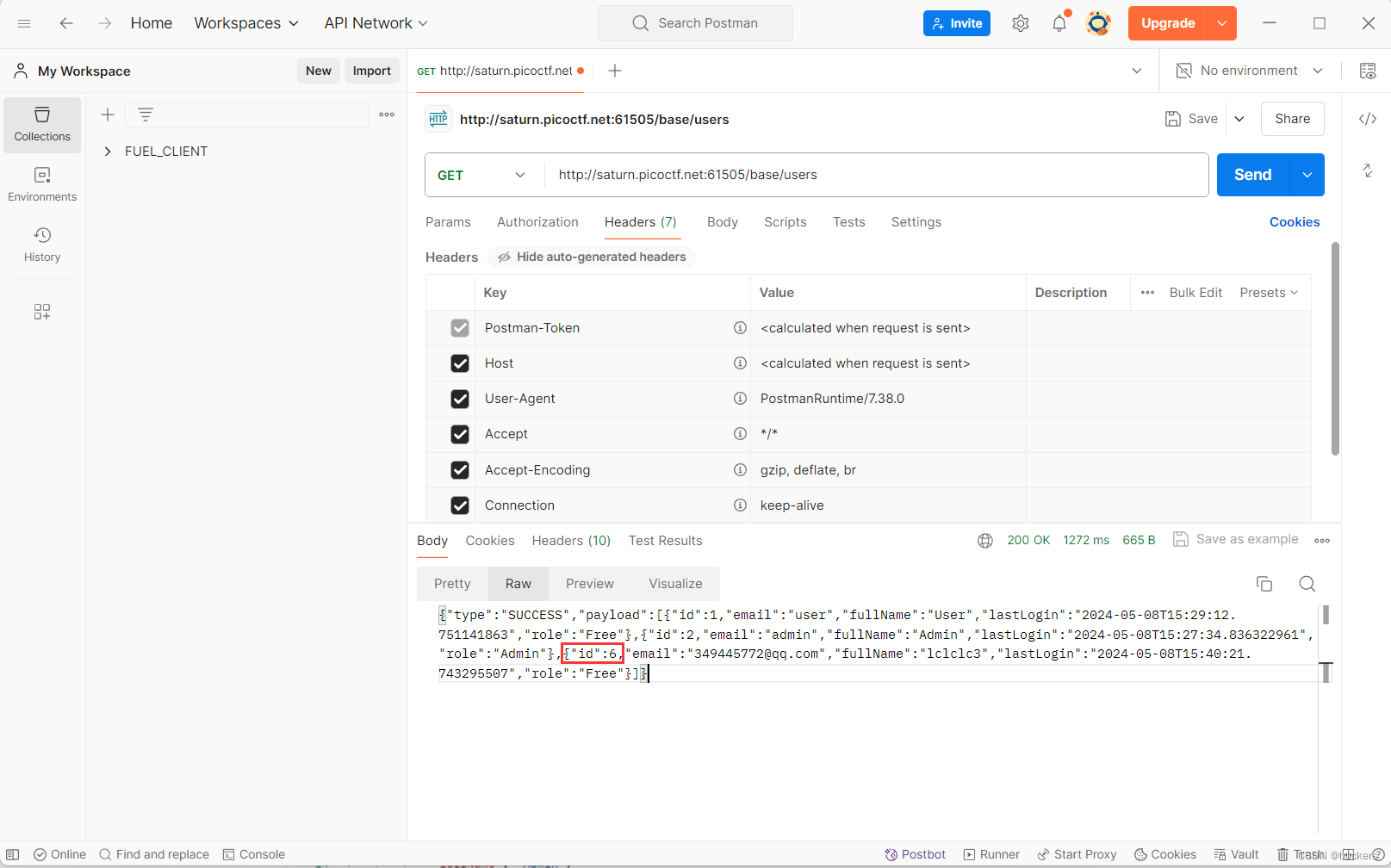Click the info icon in the User-Agent header row
The width and height of the screenshot is (1391, 868).
click(x=740, y=399)
